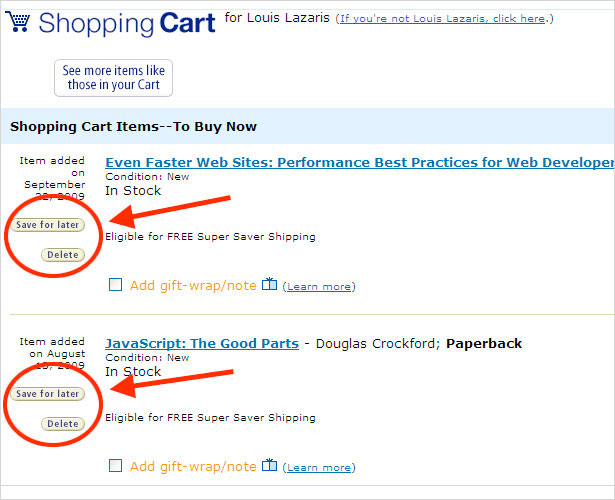Click "Shopping Cart Items--To Buy Now" section header
This screenshot has height=500, width=615.
[133, 127]
